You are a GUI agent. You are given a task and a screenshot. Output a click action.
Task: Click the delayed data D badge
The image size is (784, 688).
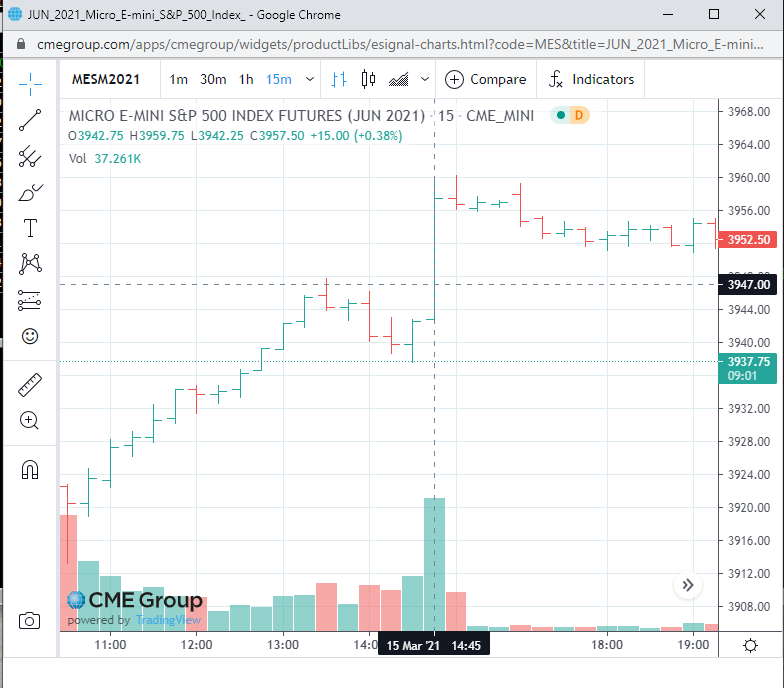578,116
